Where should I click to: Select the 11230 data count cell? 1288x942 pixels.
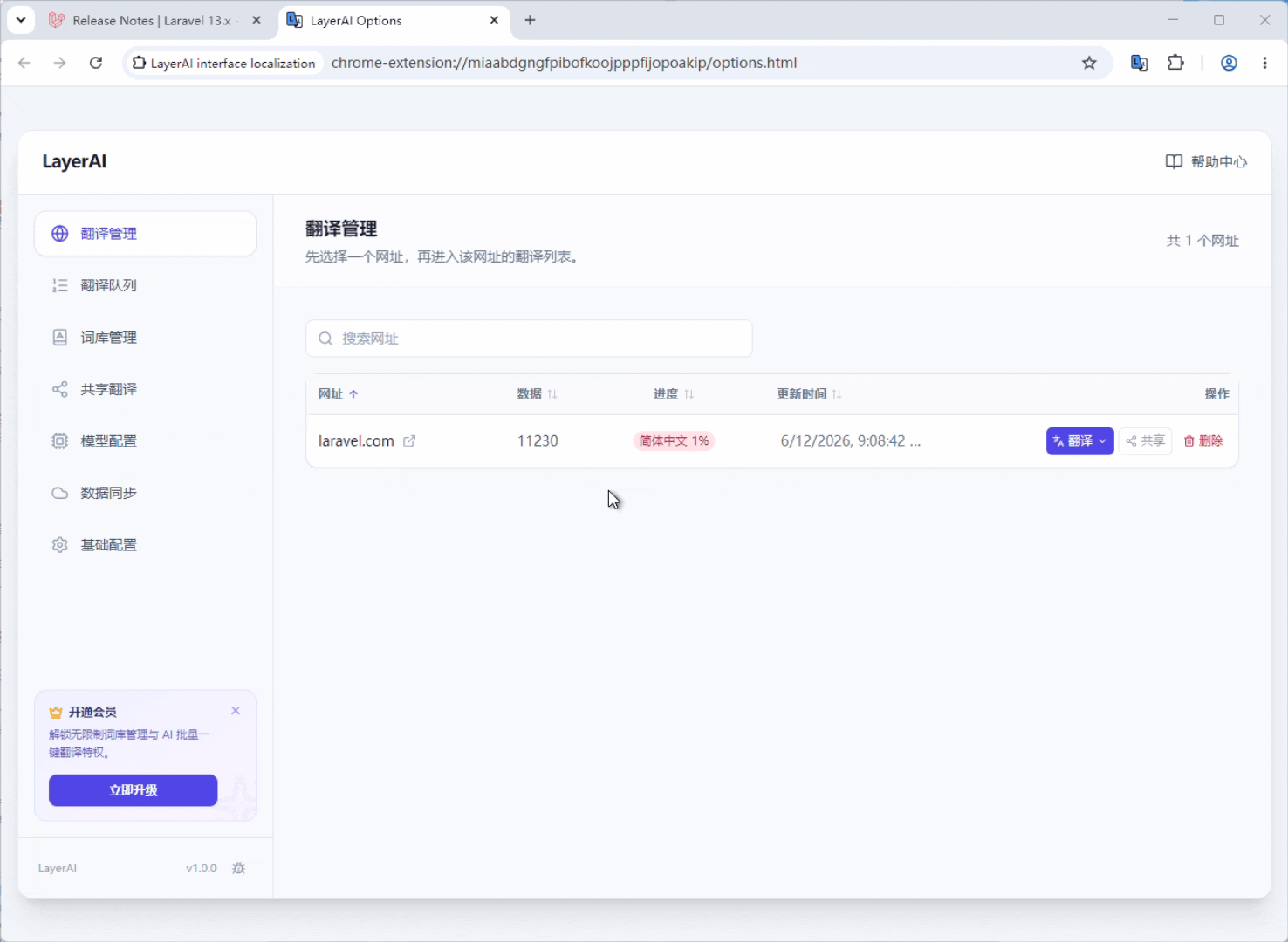pyautogui.click(x=538, y=441)
